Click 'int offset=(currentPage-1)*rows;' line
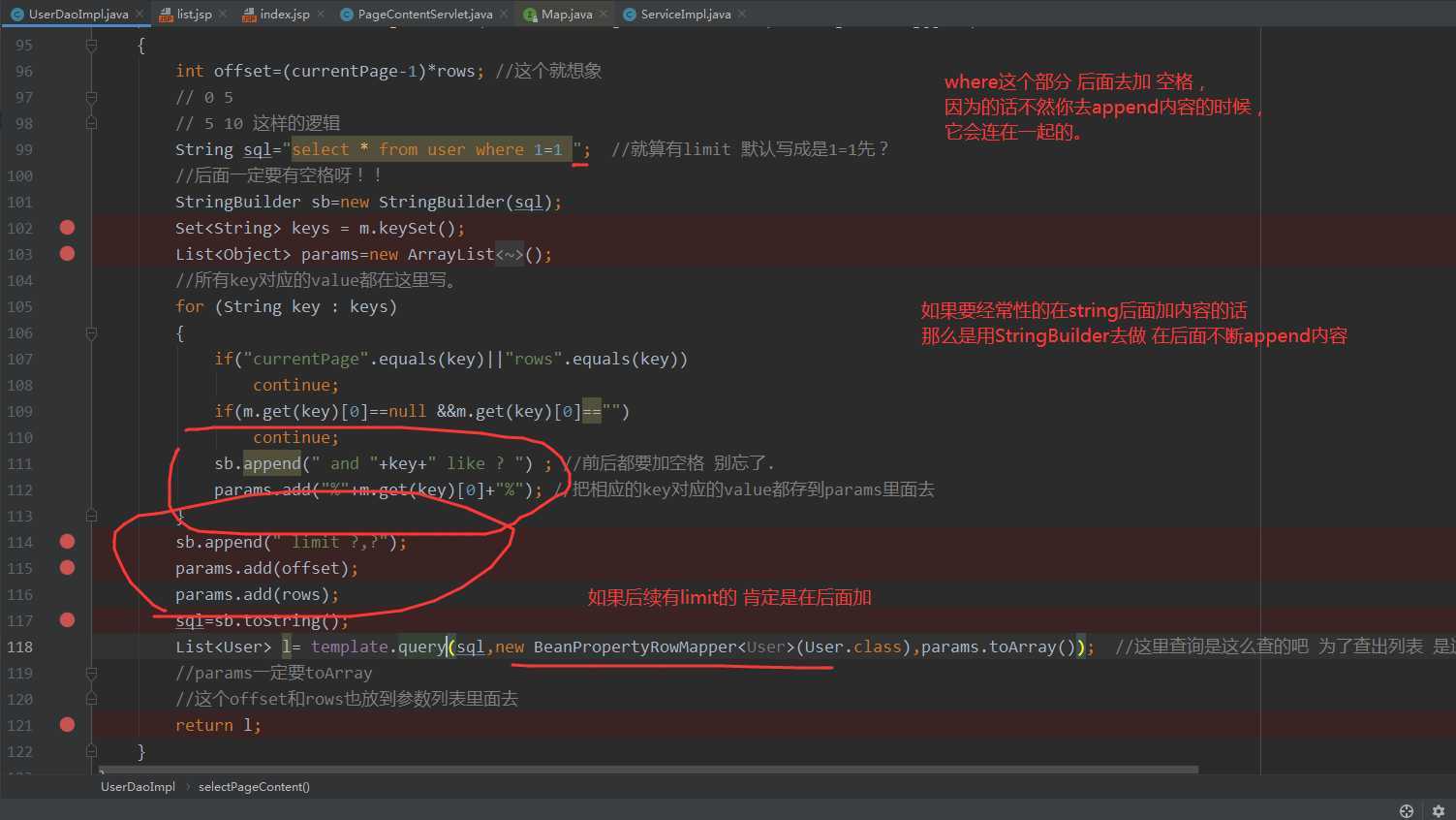This screenshot has height=820, width=1456. [329, 71]
